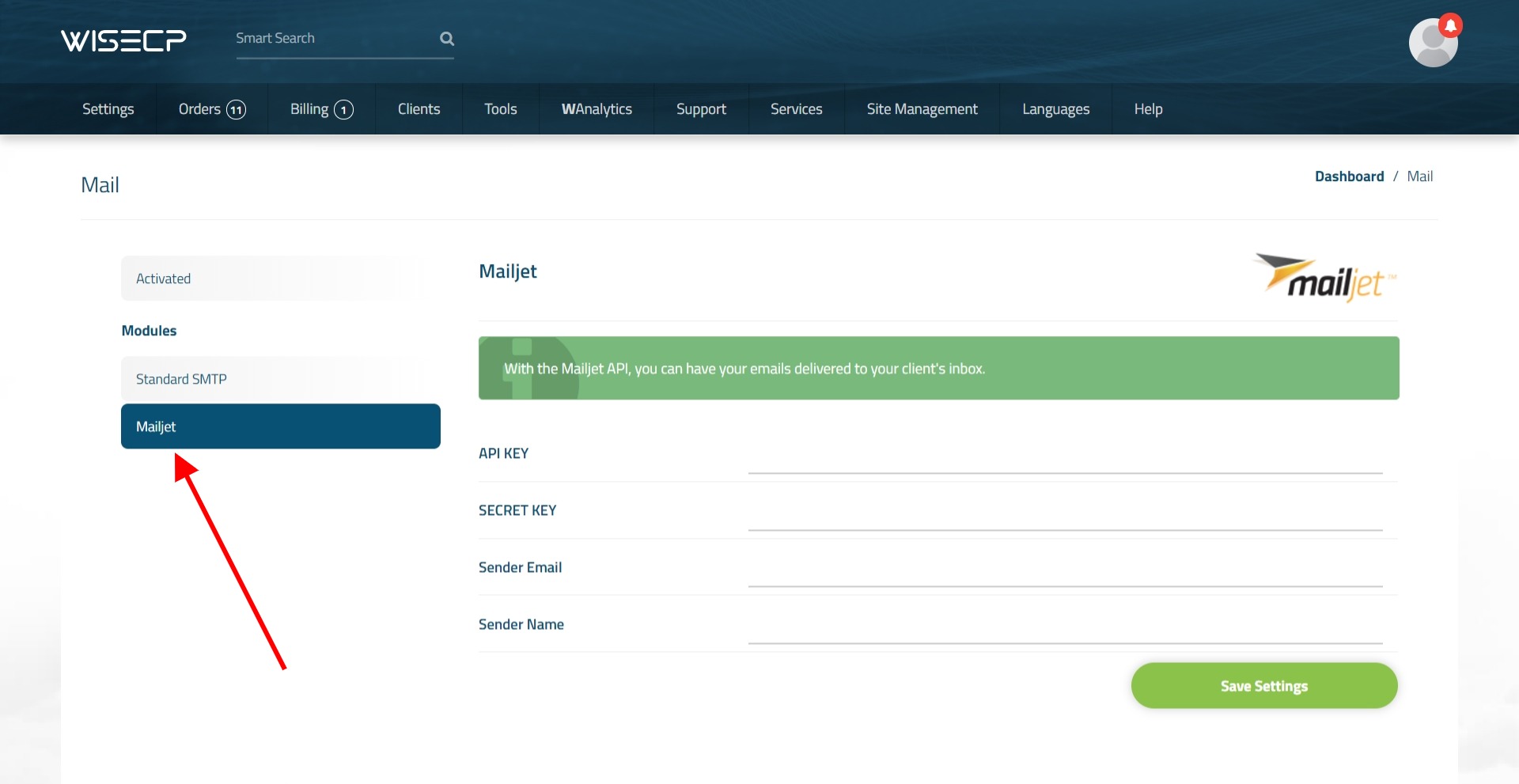Open the Help menu
1519x784 pixels.
(x=1148, y=109)
